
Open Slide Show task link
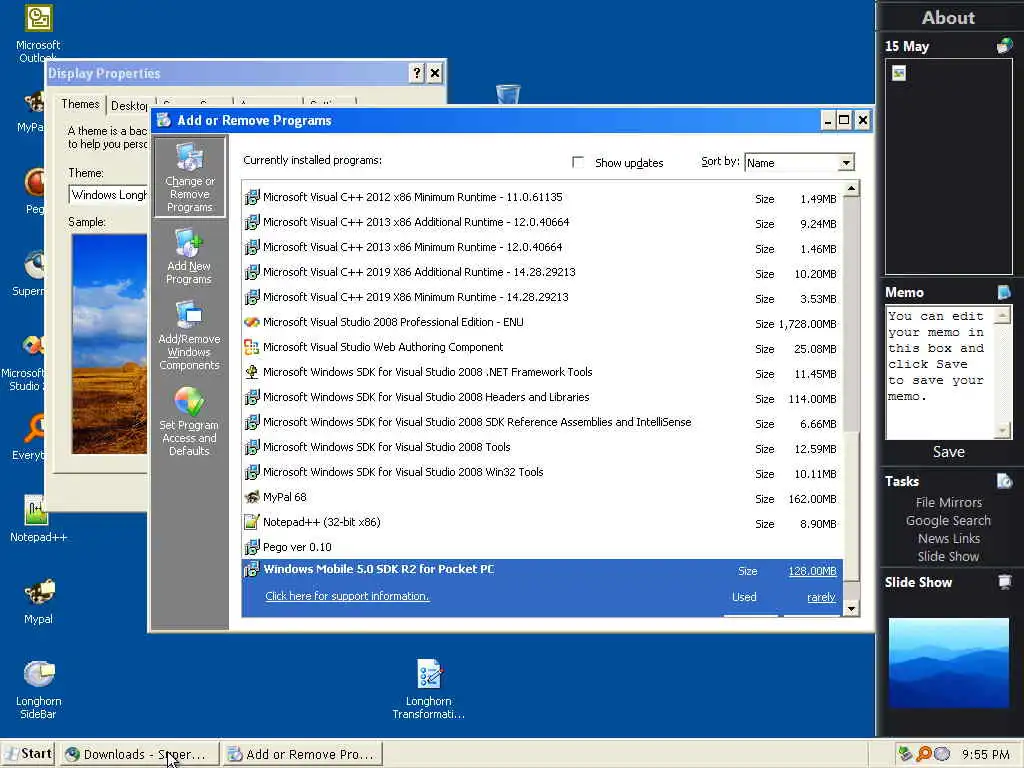point(948,556)
